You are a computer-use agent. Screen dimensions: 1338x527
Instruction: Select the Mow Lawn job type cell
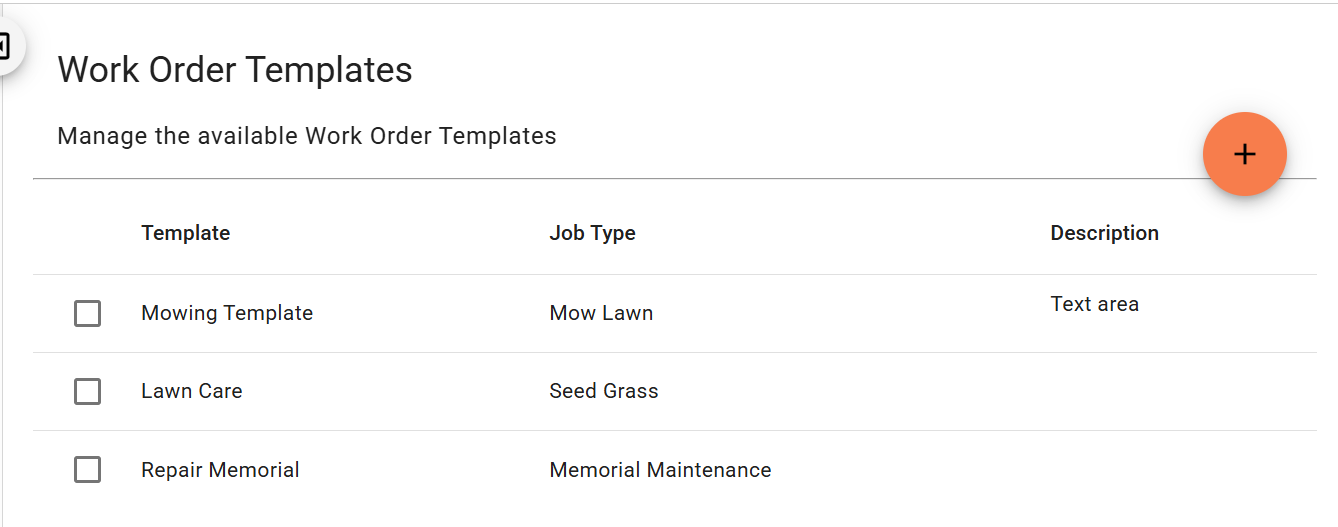(601, 313)
